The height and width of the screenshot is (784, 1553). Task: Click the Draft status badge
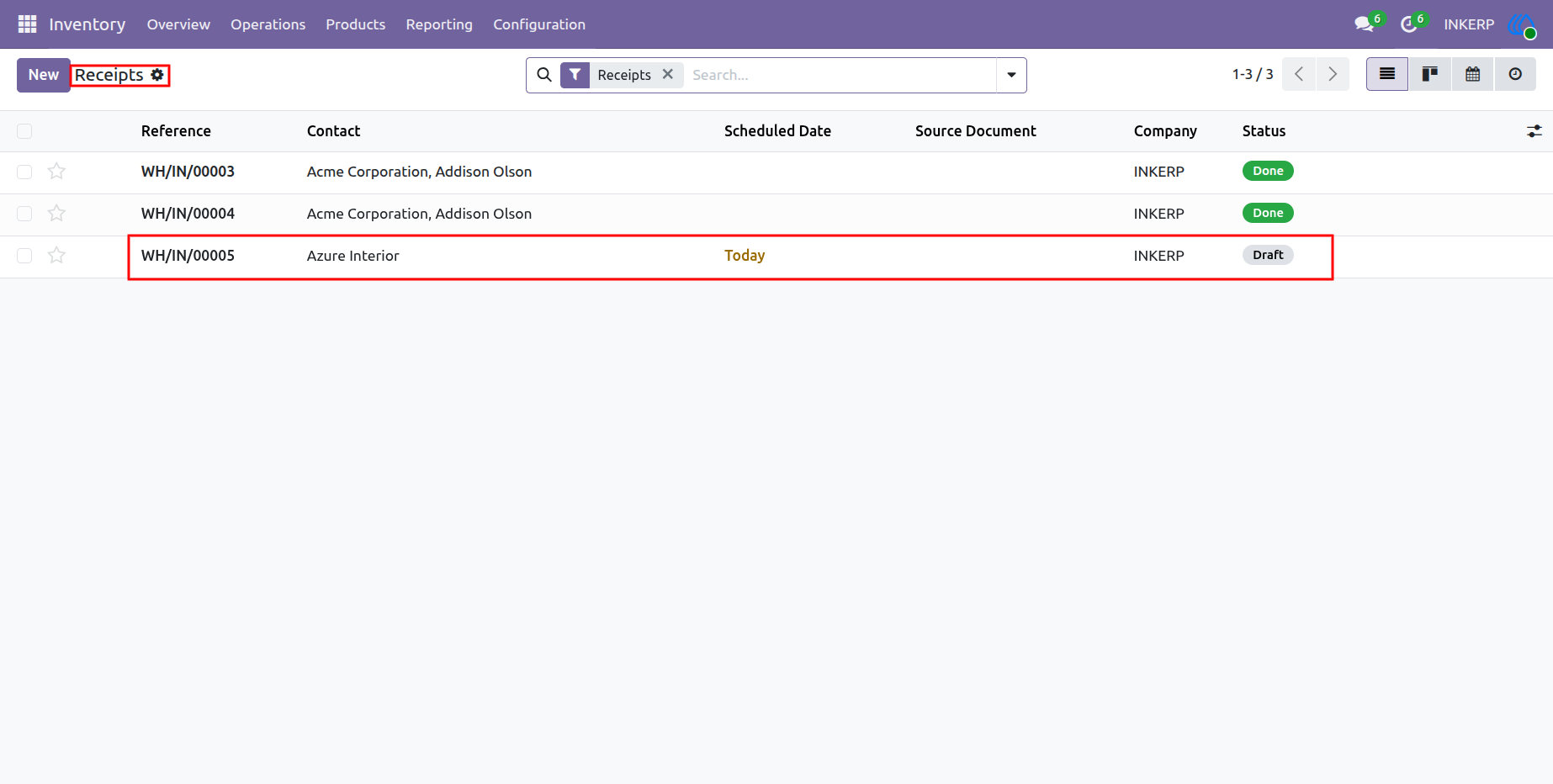point(1268,255)
